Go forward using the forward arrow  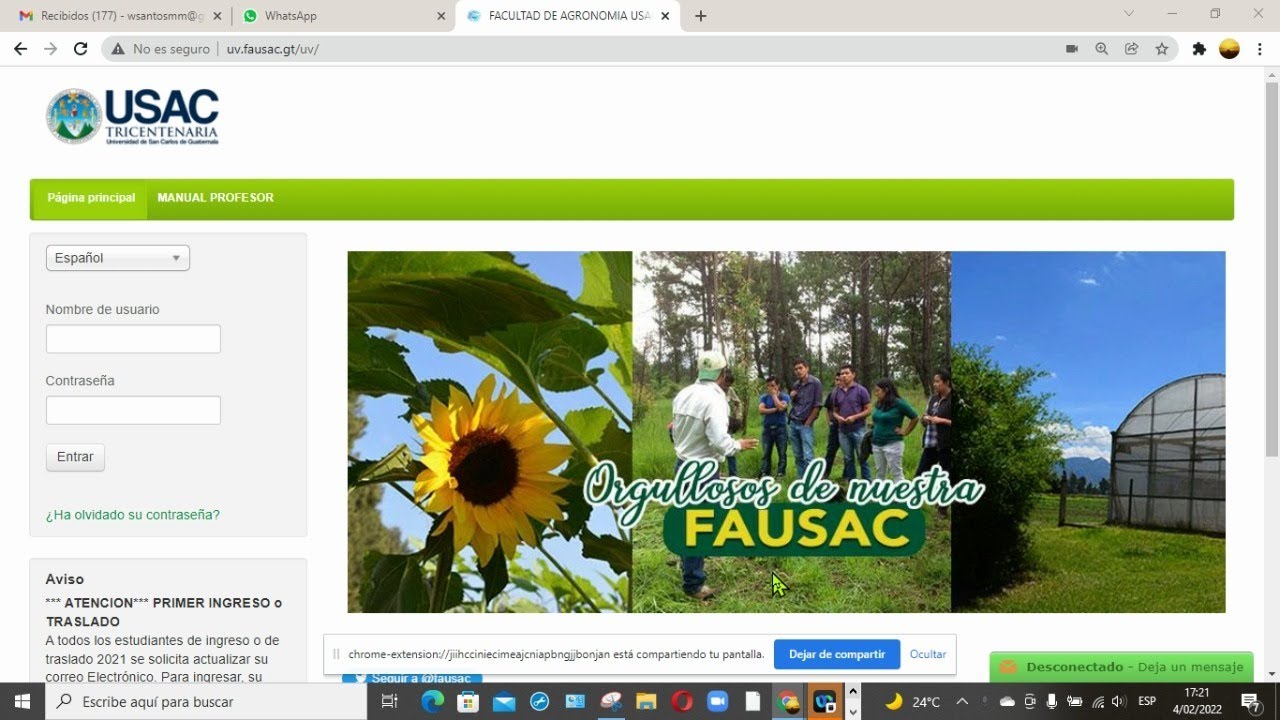click(50, 49)
